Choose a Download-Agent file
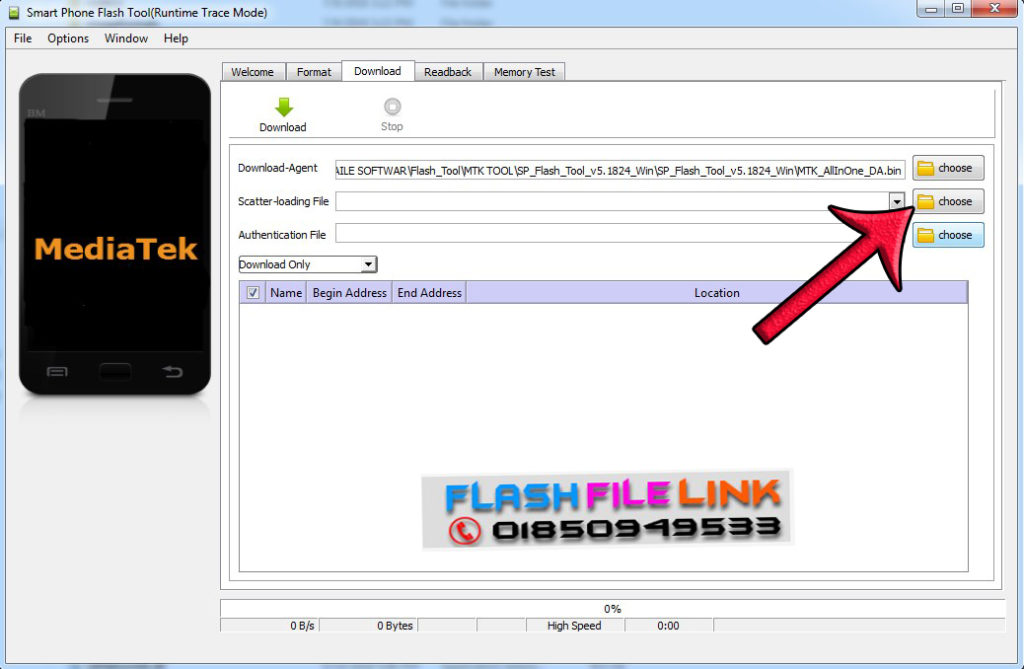1024x669 pixels. pos(948,168)
